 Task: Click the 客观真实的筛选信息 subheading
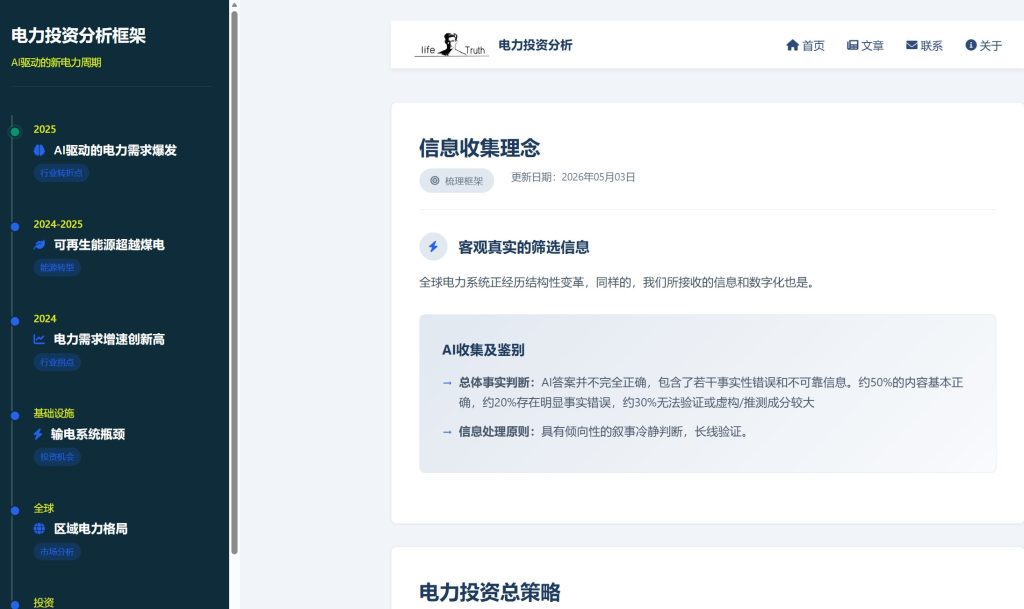[x=524, y=247]
